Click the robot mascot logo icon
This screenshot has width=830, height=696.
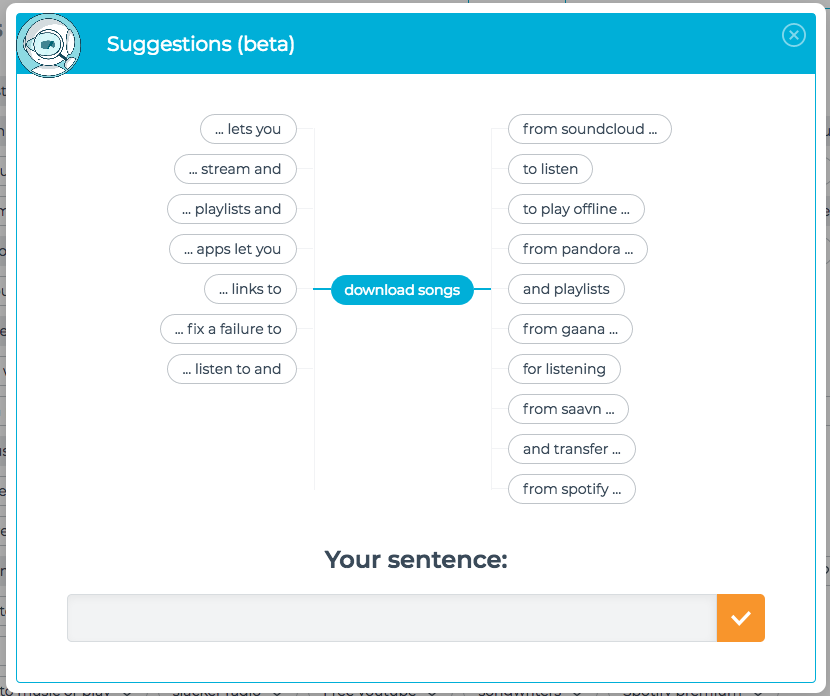coord(49,46)
